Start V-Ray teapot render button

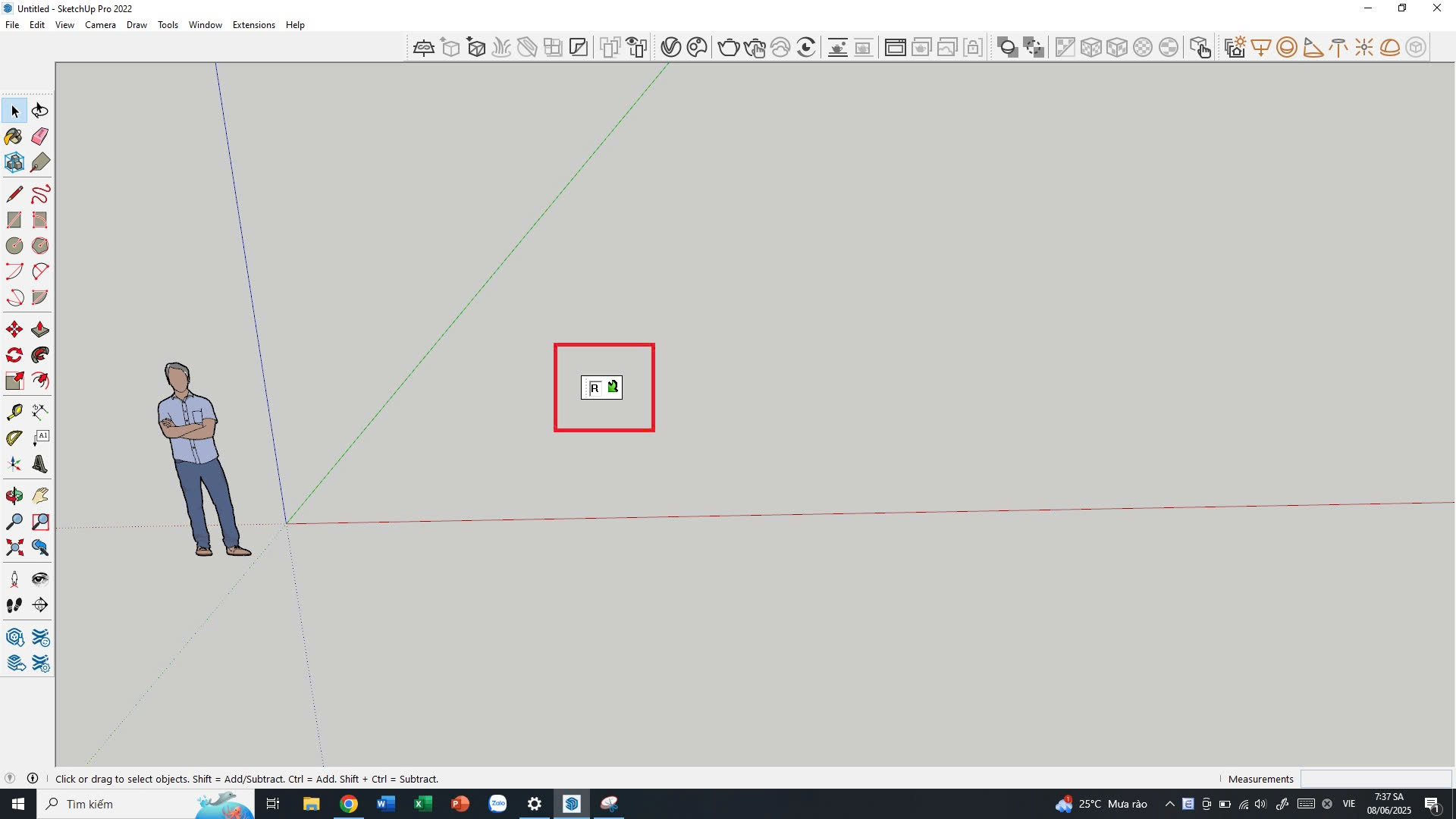pos(728,48)
